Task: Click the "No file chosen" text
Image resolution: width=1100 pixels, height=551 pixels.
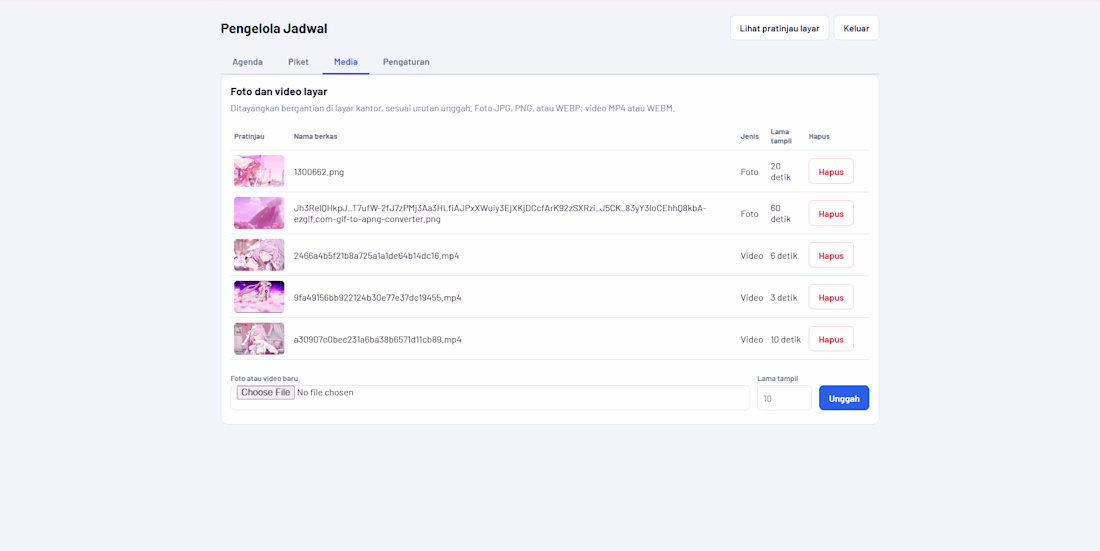Action: pyautogui.click(x=326, y=392)
